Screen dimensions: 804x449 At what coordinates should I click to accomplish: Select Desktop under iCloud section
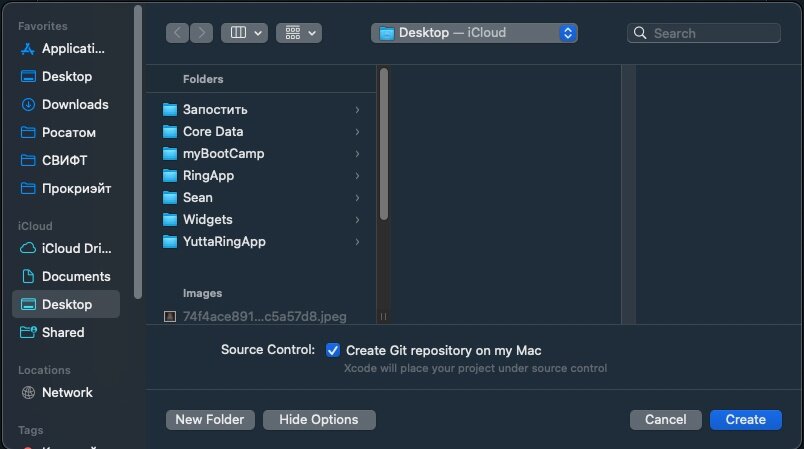[x=66, y=304]
